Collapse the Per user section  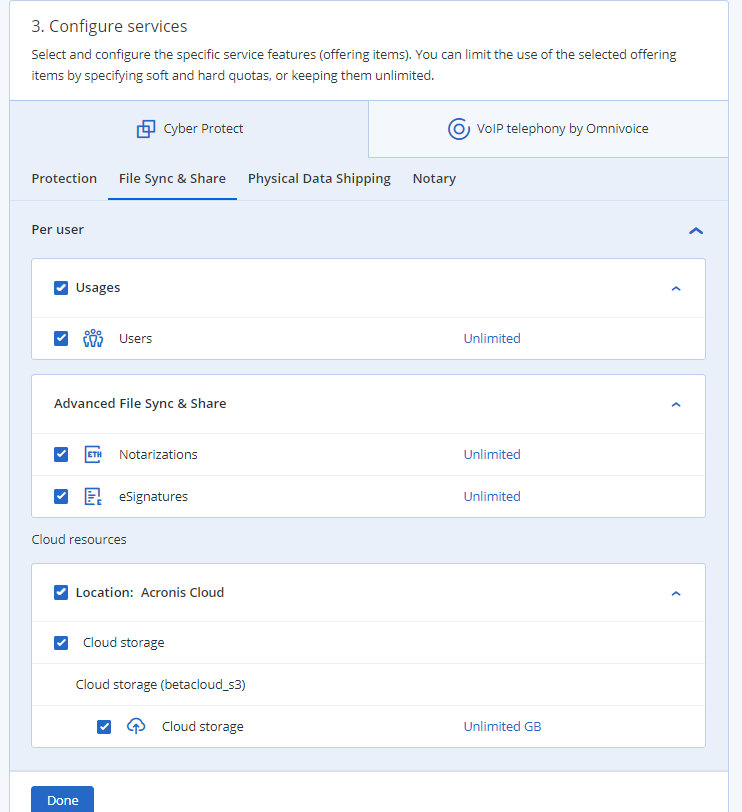tap(696, 230)
